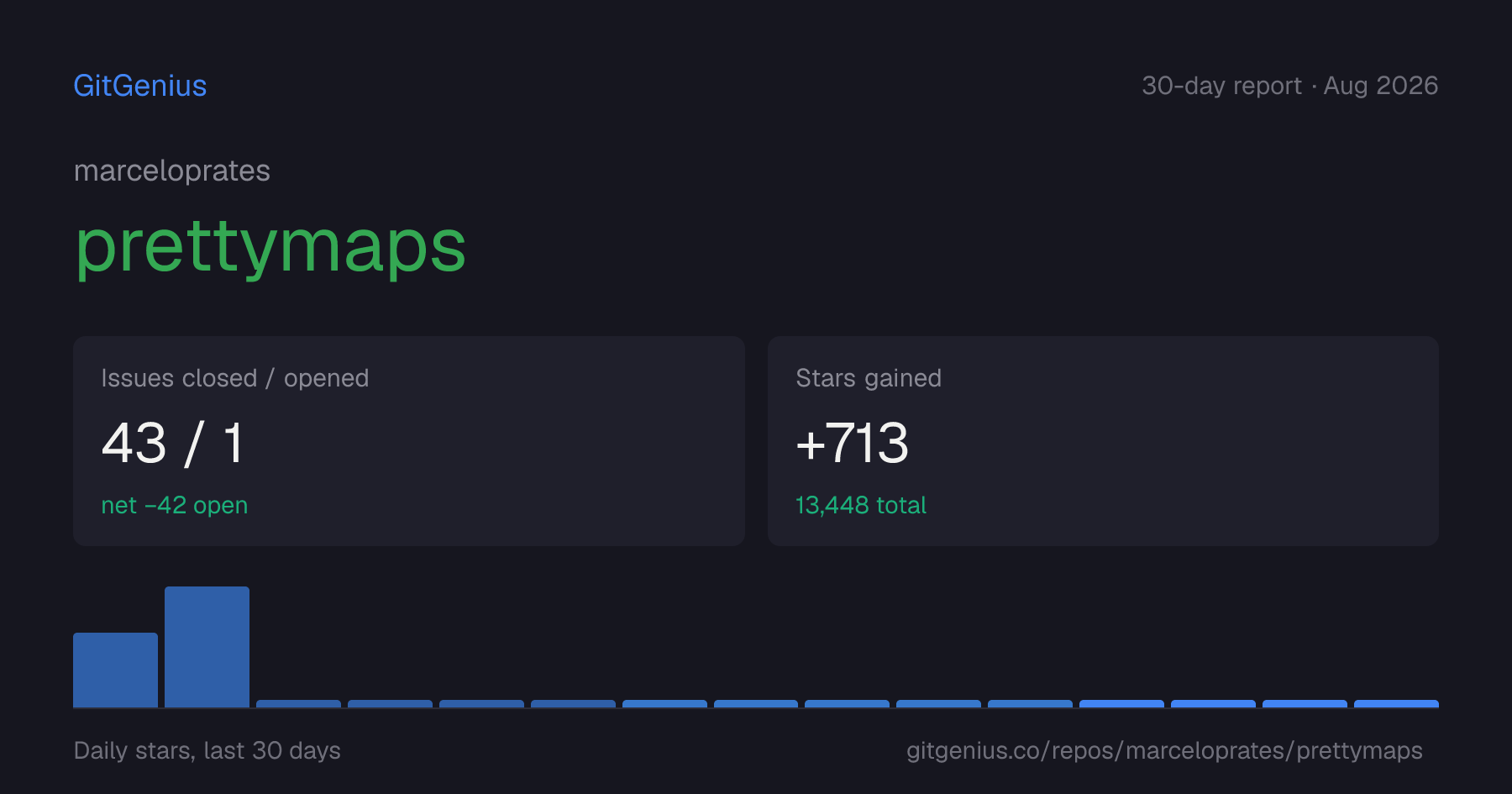Open the marceloprates owner name
The image size is (1512, 794).
pos(172,171)
